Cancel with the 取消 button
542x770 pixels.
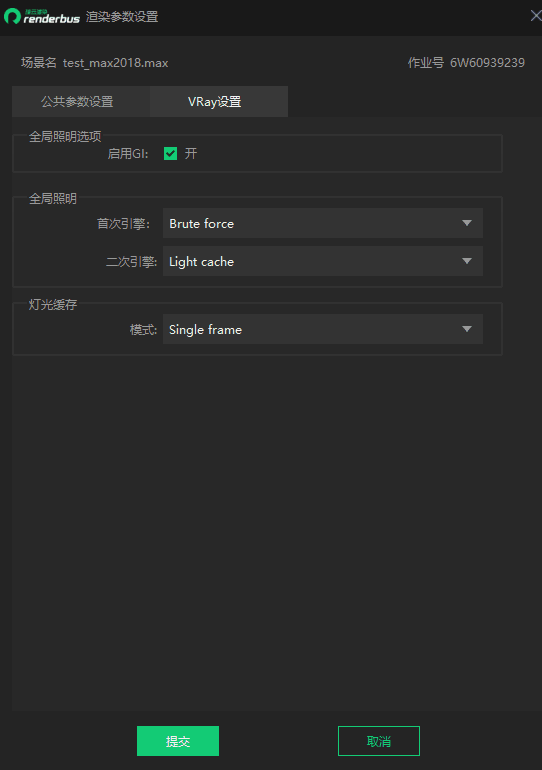click(x=379, y=741)
